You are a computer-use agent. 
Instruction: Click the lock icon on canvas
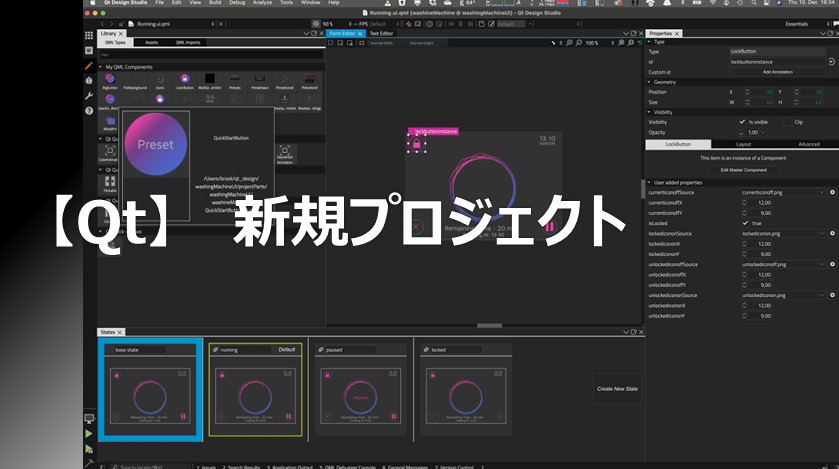417,143
